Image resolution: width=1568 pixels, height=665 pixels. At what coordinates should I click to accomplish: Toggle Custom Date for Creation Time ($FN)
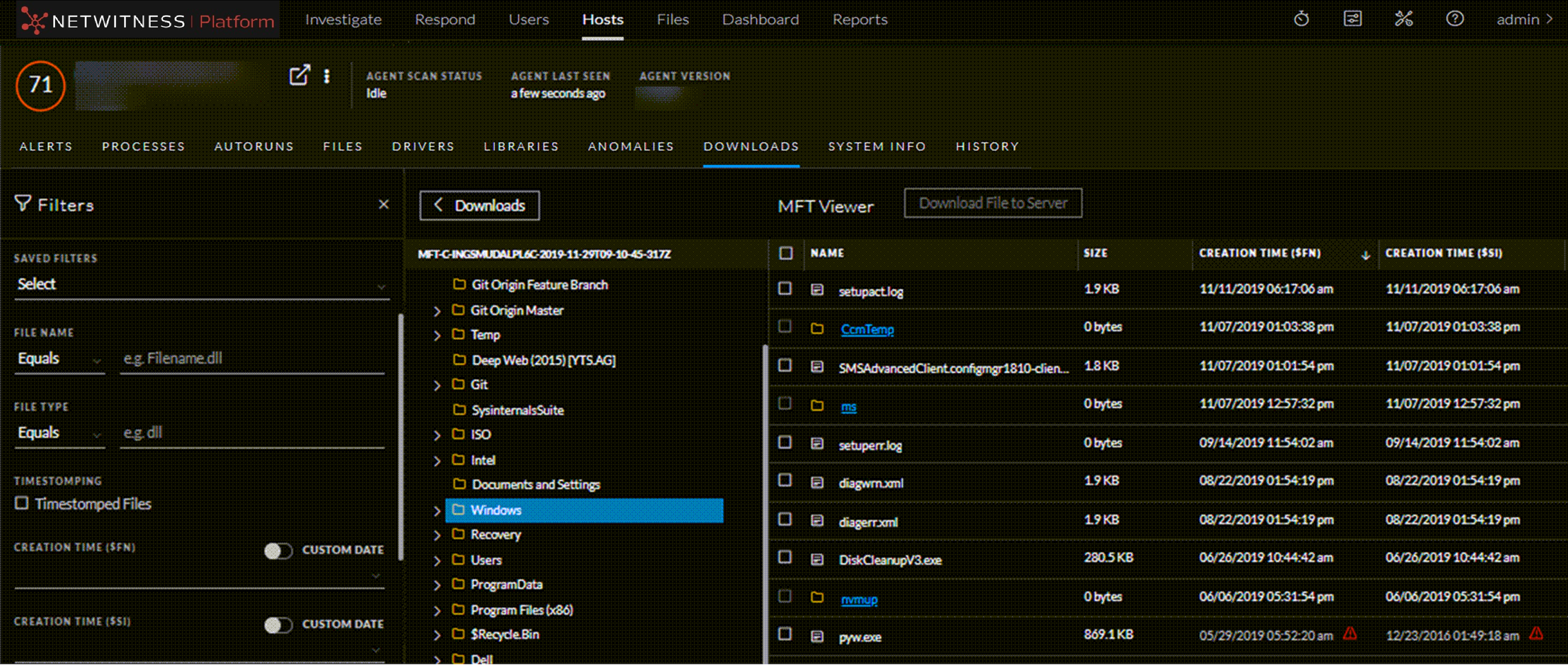(278, 551)
